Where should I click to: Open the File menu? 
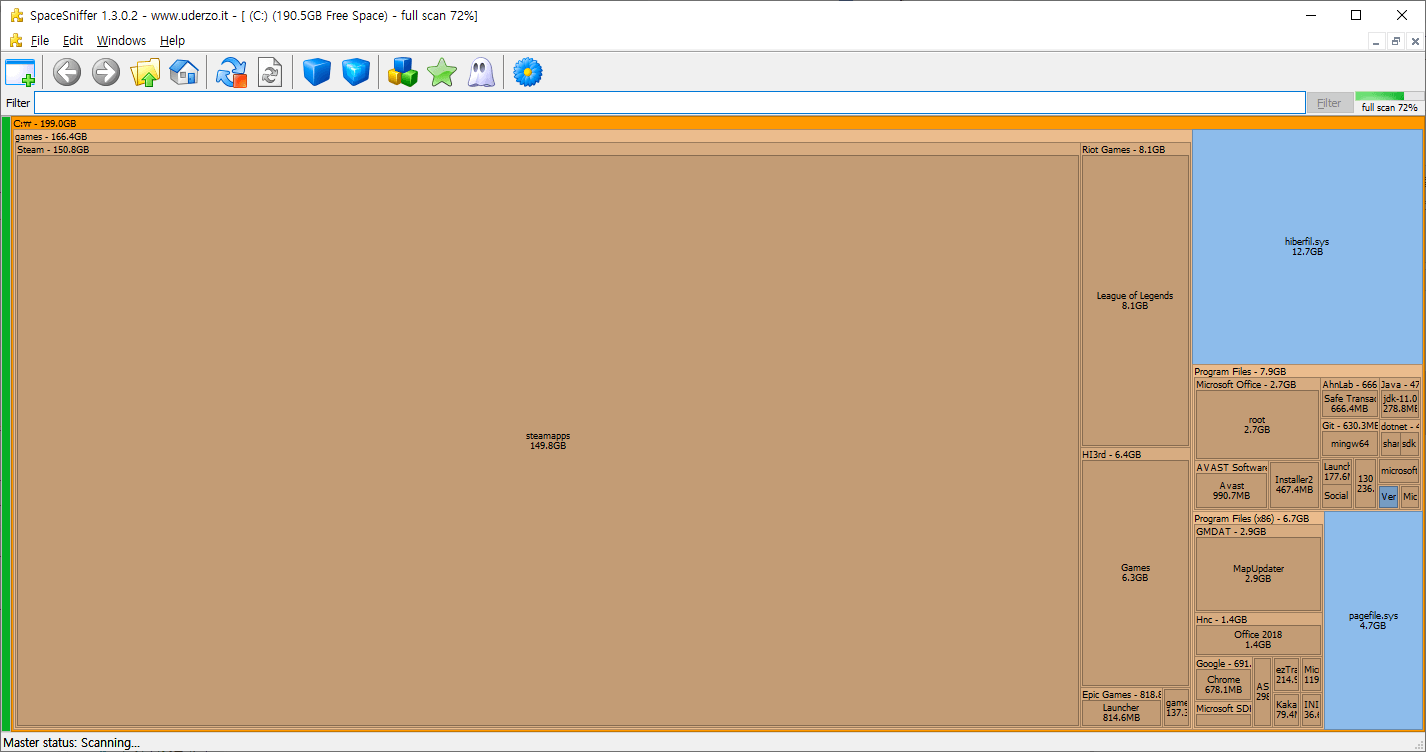40,41
